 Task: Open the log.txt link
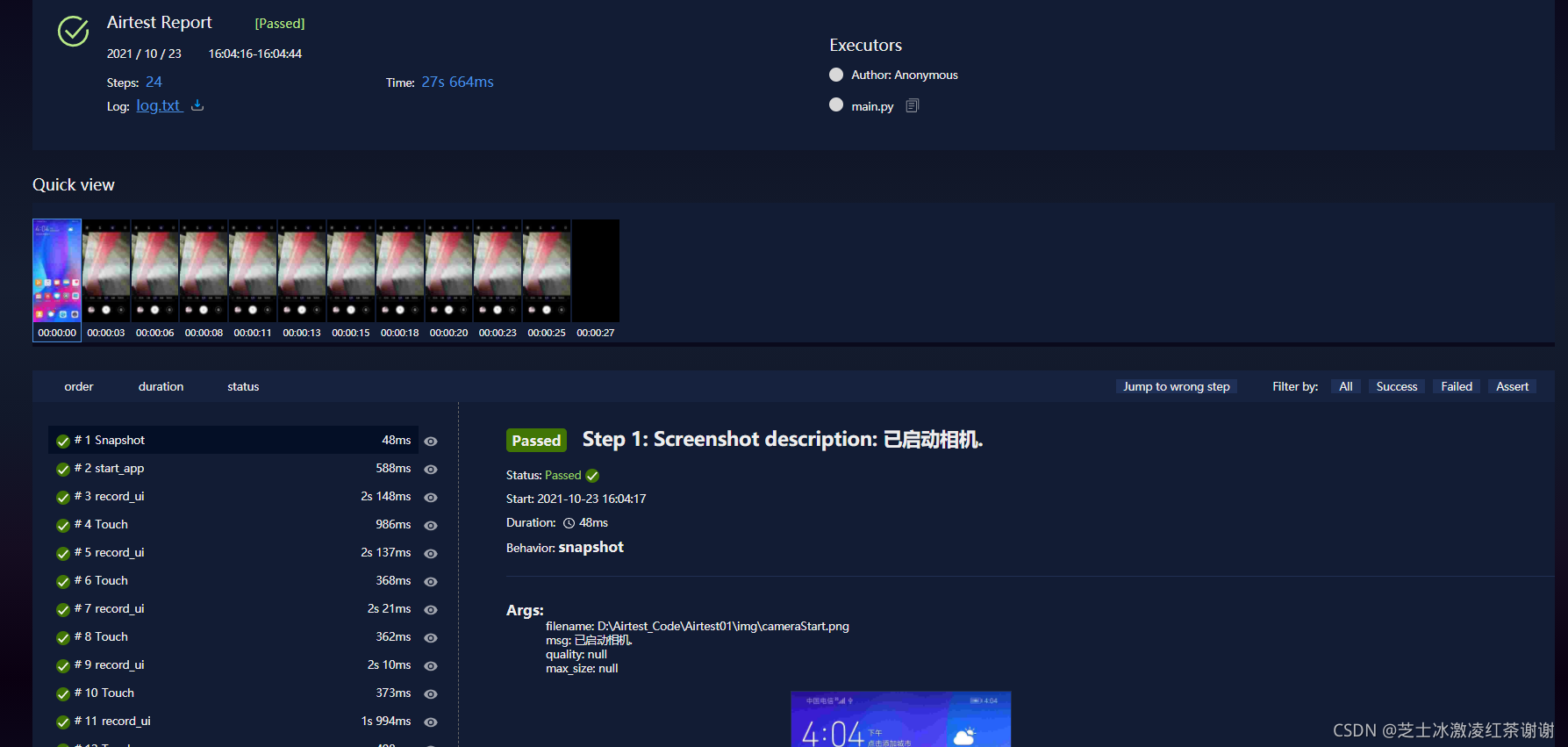159,105
